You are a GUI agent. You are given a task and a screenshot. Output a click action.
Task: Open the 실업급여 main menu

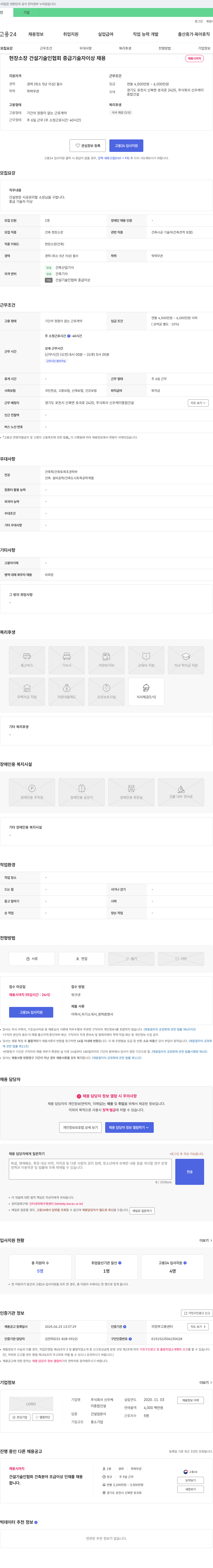[x=106, y=34]
